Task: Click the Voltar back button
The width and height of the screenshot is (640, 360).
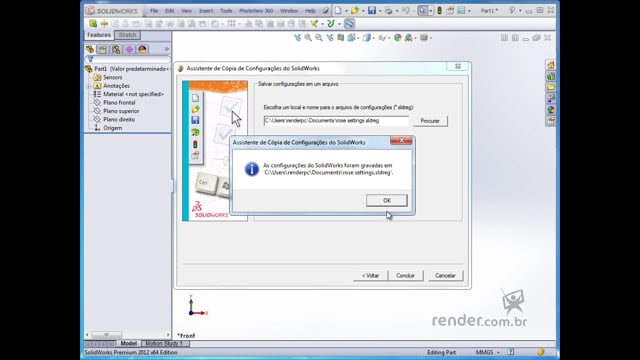Action: pos(371,276)
